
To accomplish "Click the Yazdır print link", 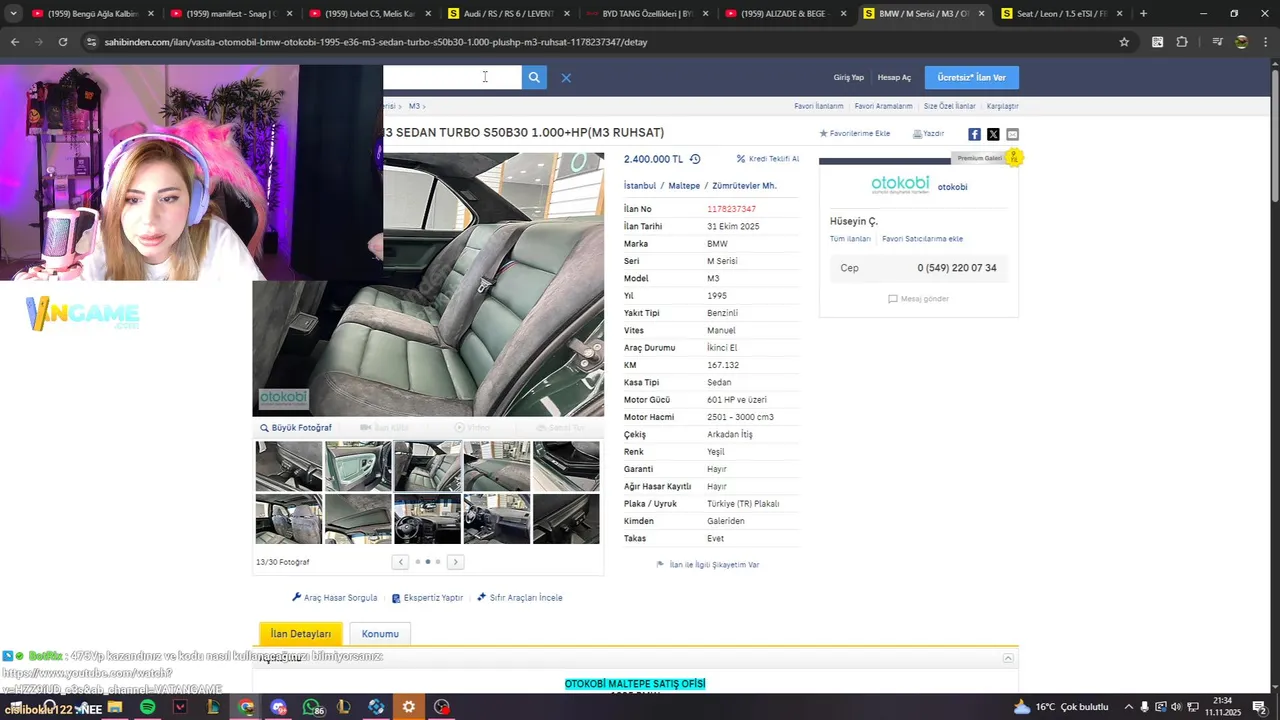I will pos(928,133).
